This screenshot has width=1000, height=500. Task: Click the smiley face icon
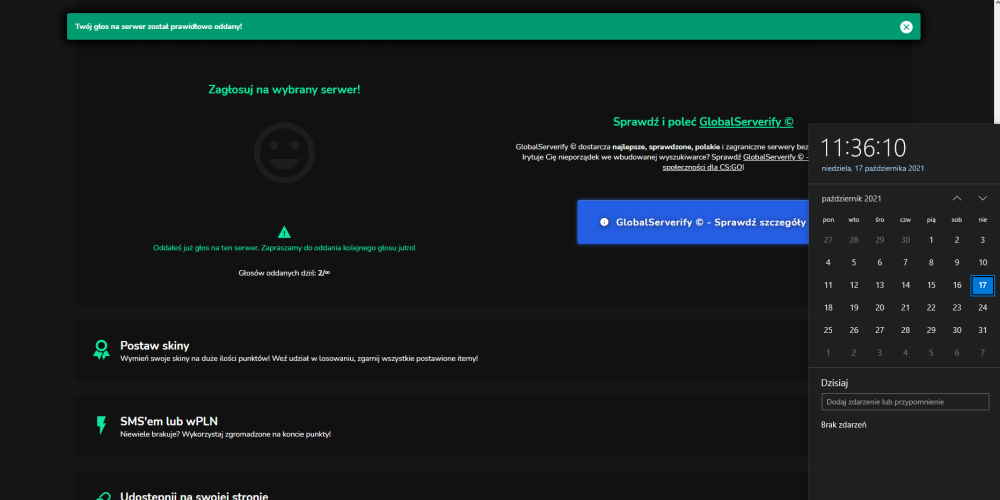click(284, 153)
